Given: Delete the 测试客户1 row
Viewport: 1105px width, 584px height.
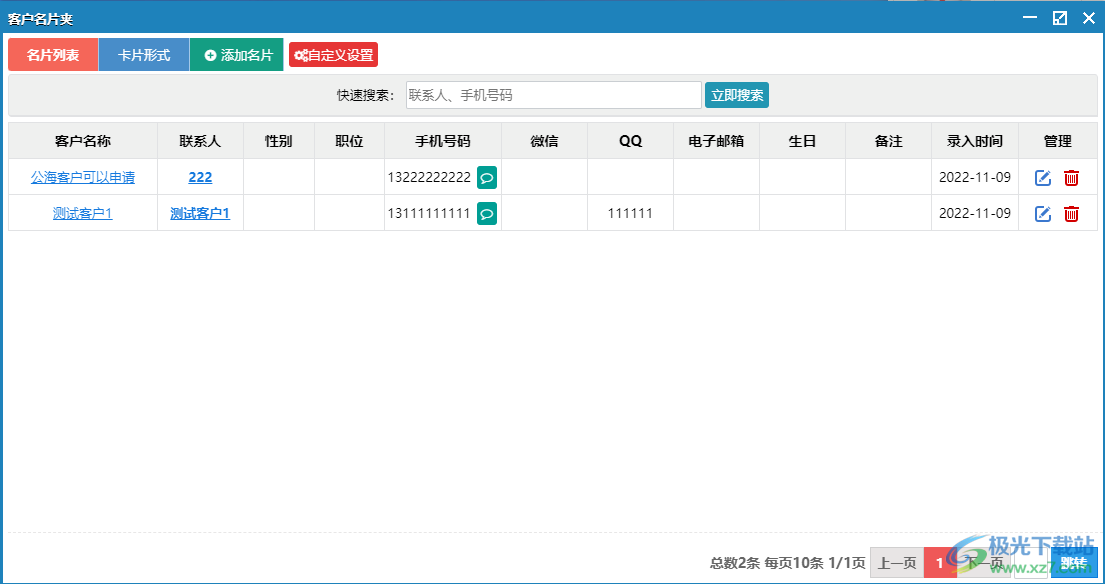Looking at the screenshot, I should tap(1071, 213).
